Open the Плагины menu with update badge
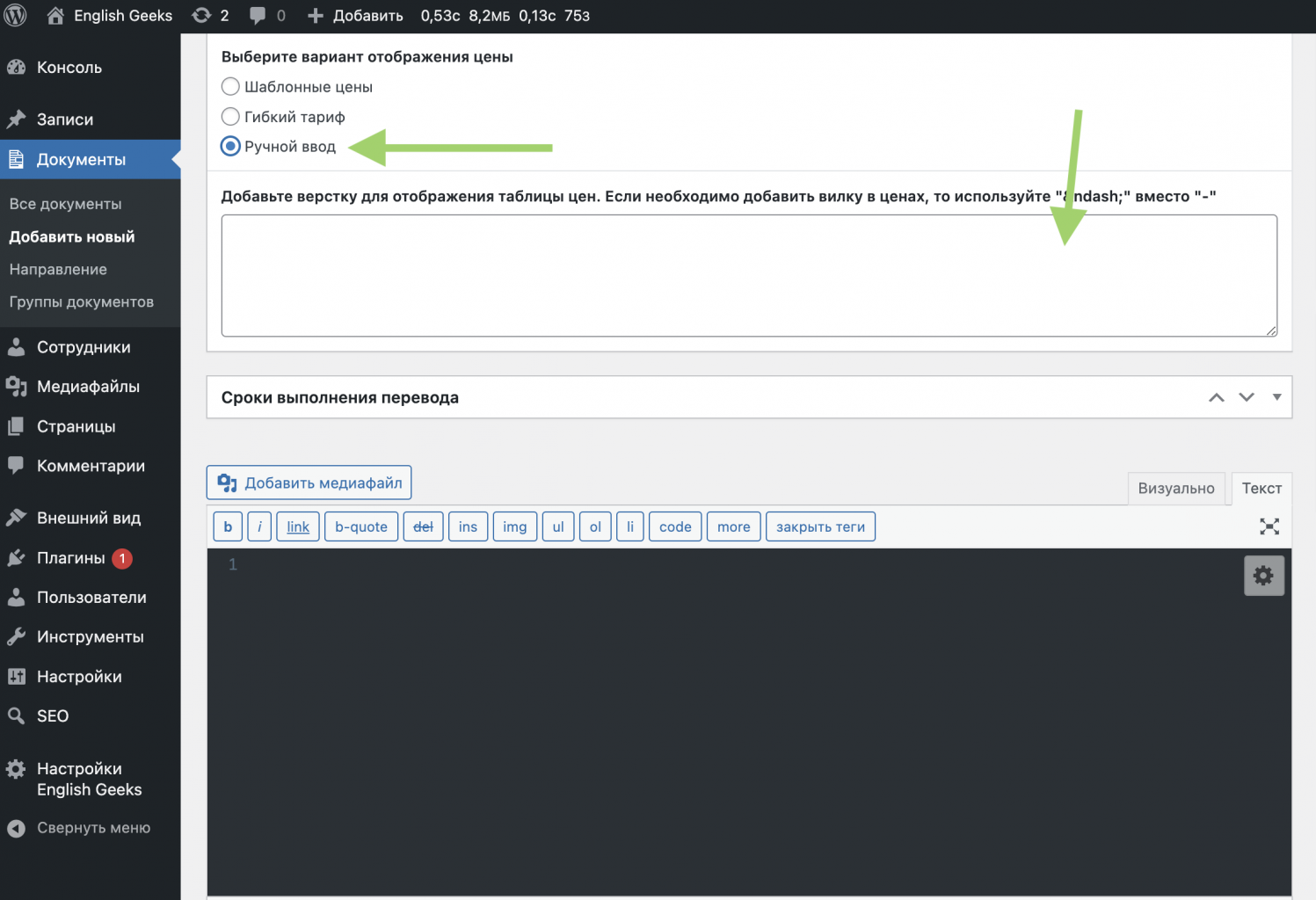Image resolution: width=1316 pixels, height=900 pixels. point(90,558)
